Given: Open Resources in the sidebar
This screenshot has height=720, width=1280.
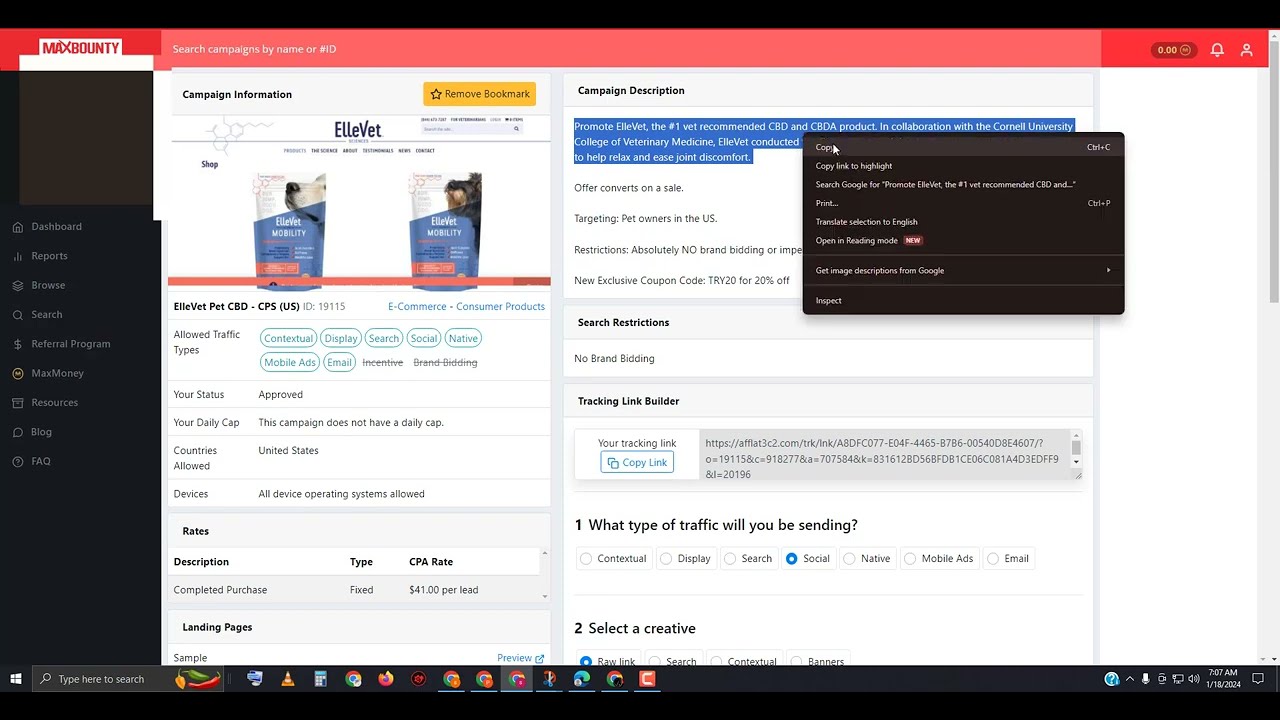Looking at the screenshot, I should pos(54,402).
